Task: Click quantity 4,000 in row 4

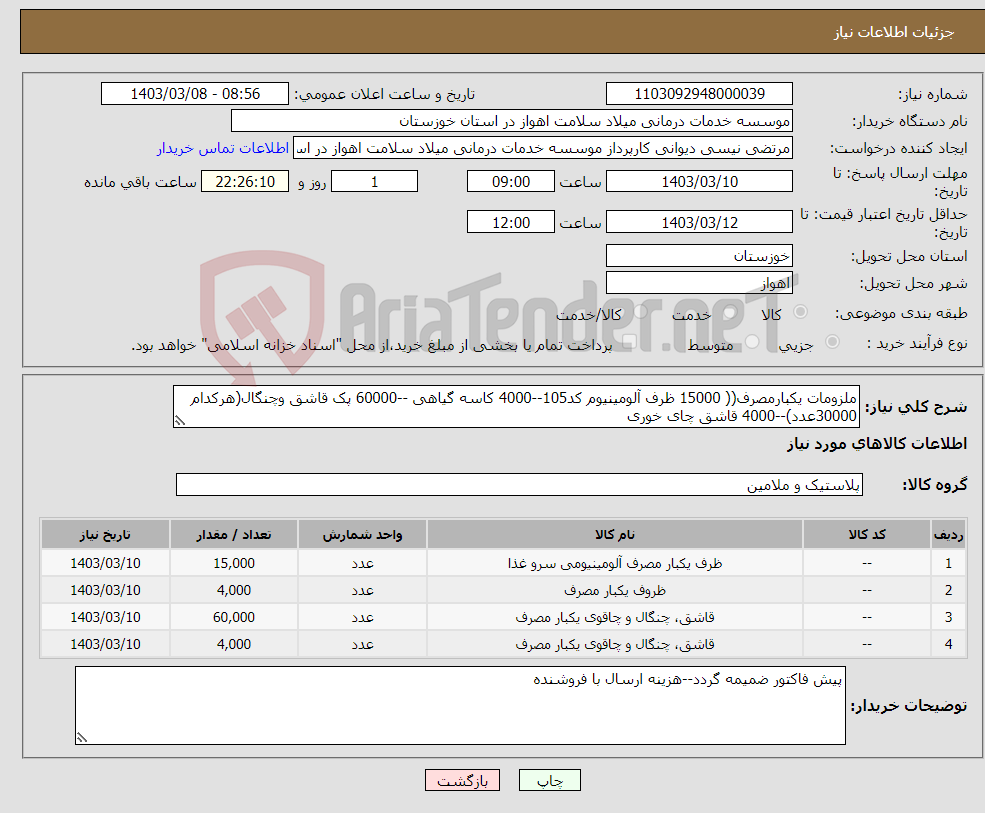Action: point(234,645)
